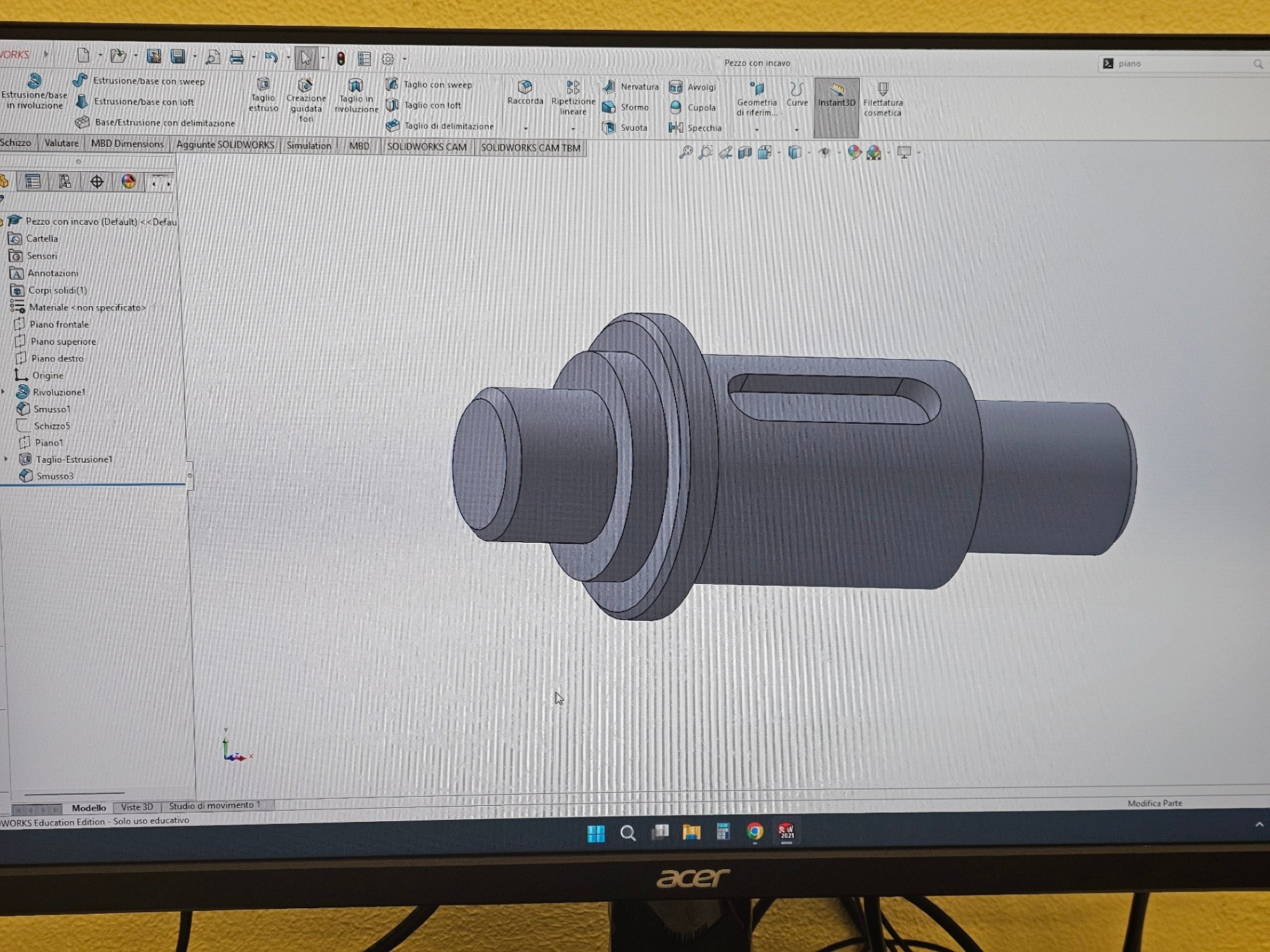Open the Windows Start menu
Image resolution: width=1270 pixels, height=952 pixels.
click(596, 833)
